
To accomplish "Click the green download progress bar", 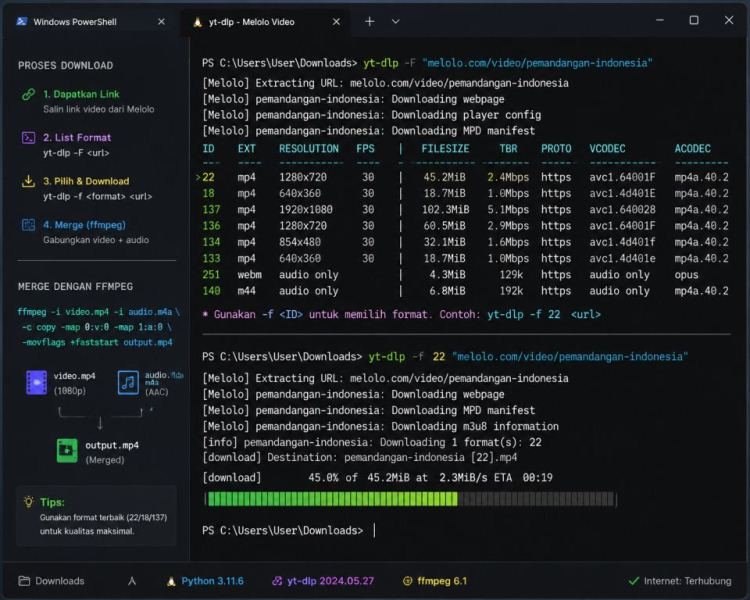I will click(x=411, y=499).
